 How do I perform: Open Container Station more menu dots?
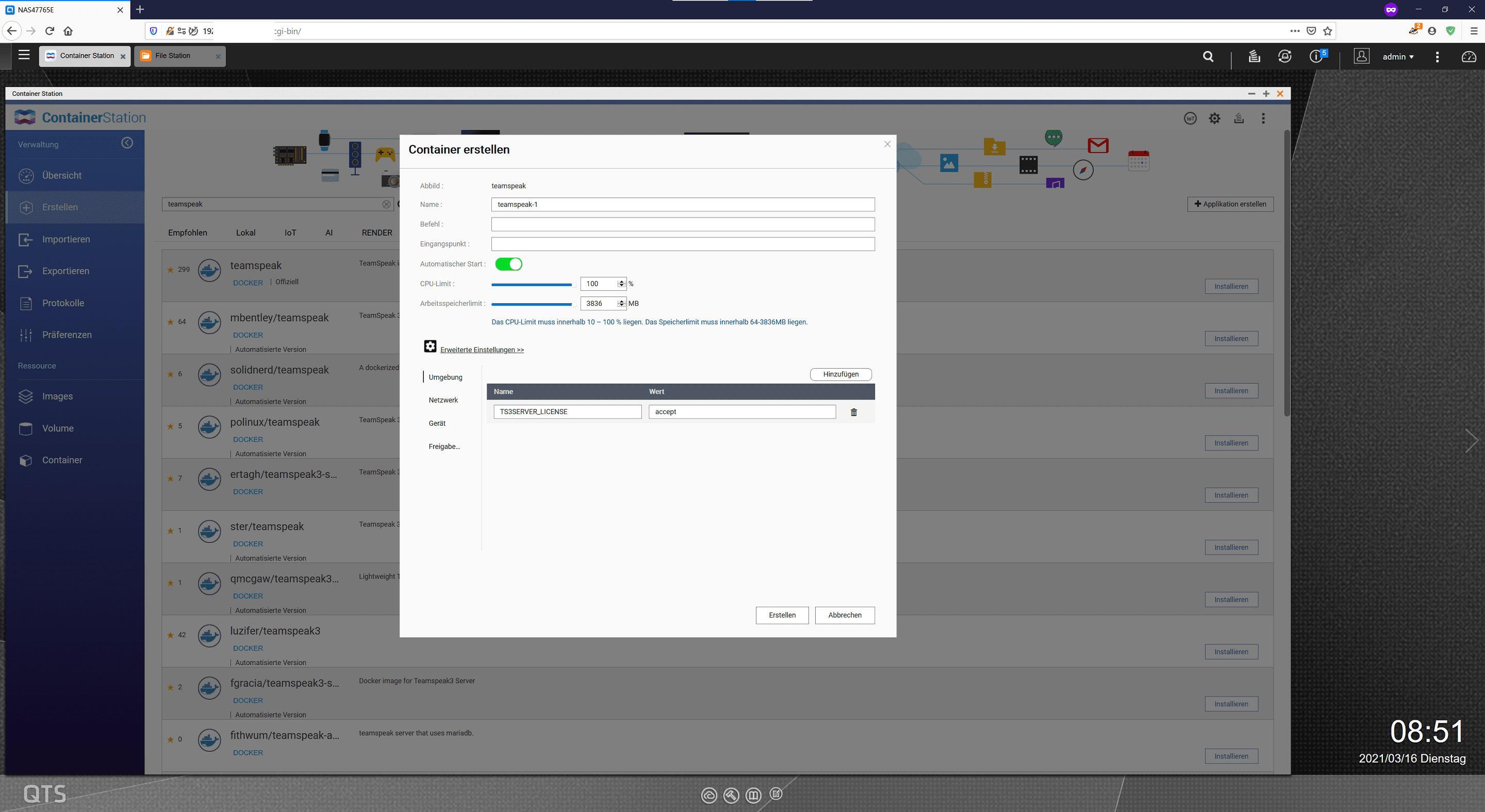(1264, 118)
